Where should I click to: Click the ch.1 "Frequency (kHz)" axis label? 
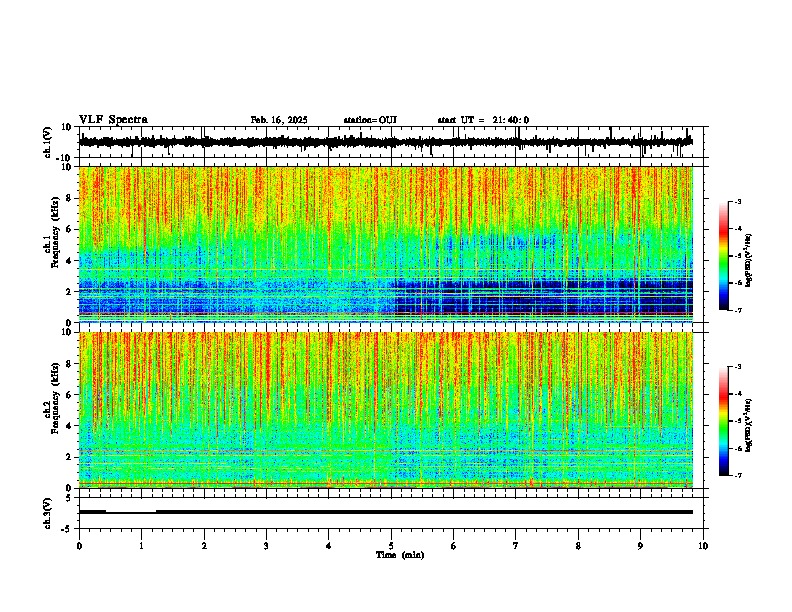click(x=56, y=232)
